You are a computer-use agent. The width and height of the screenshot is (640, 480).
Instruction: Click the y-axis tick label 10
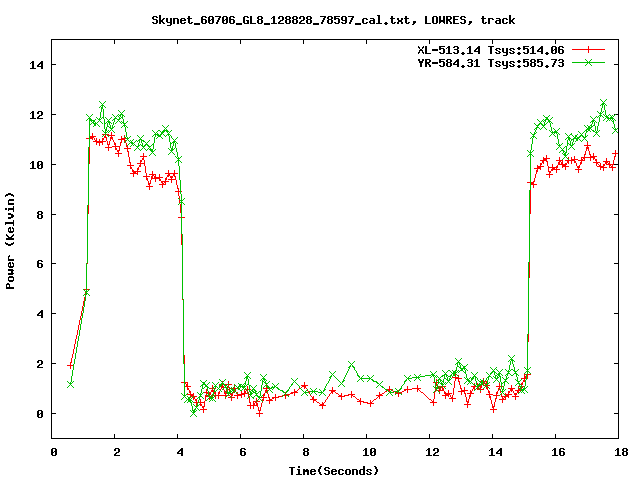click(x=36, y=165)
